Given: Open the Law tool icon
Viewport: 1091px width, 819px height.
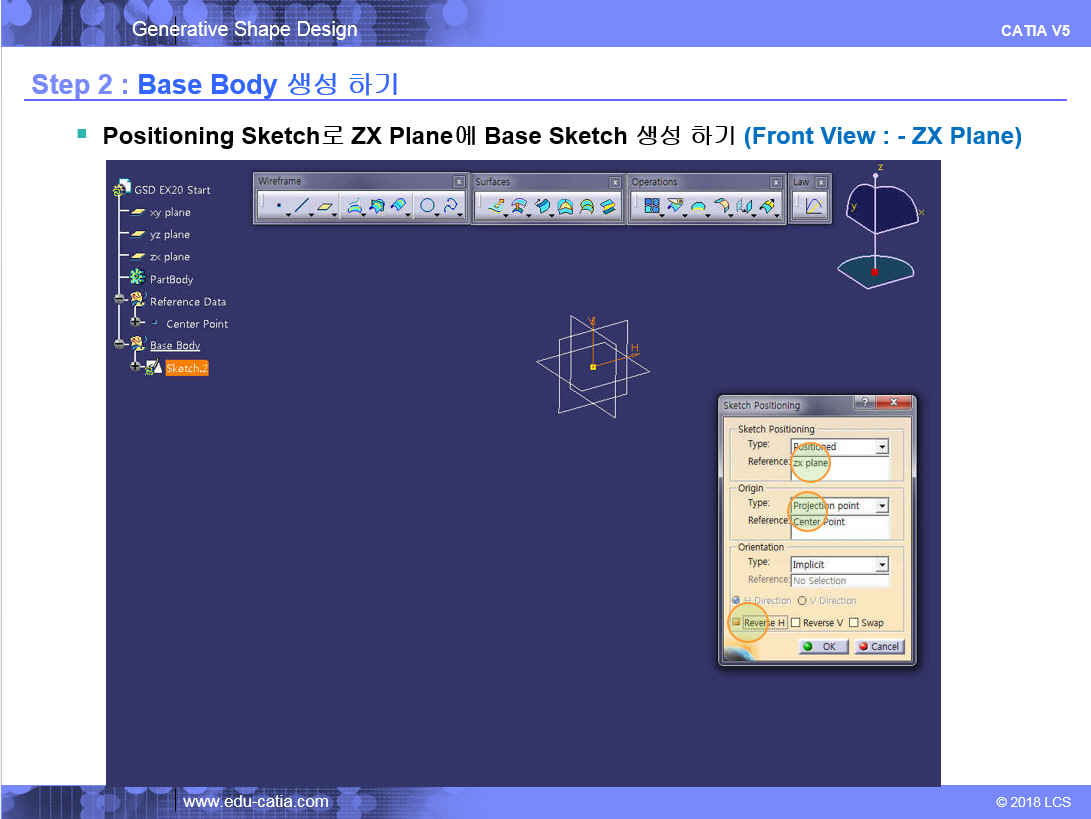Looking at the screenshot, I should [813, 206].
